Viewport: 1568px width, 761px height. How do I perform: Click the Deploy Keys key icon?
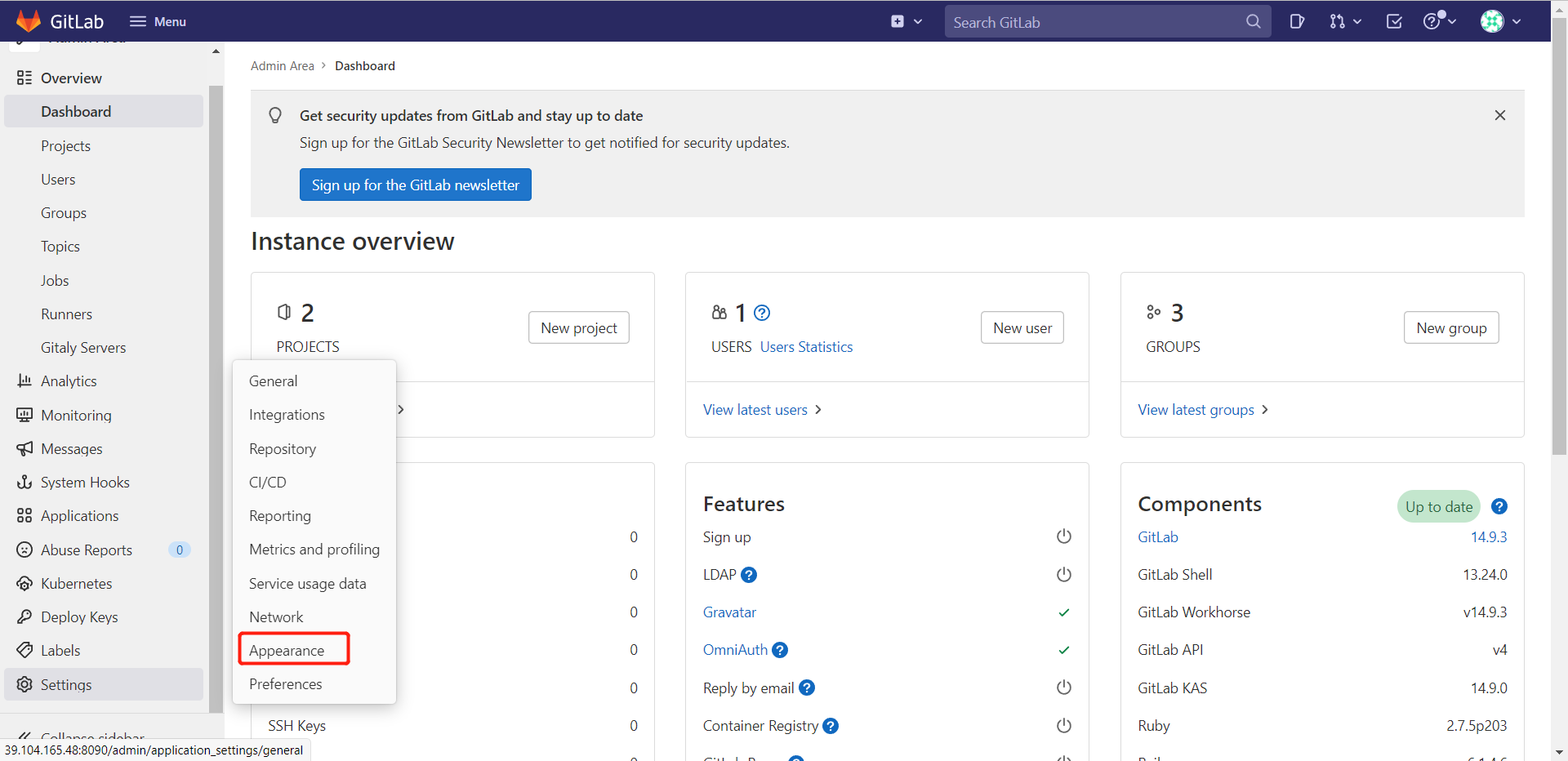click(24, 616)
